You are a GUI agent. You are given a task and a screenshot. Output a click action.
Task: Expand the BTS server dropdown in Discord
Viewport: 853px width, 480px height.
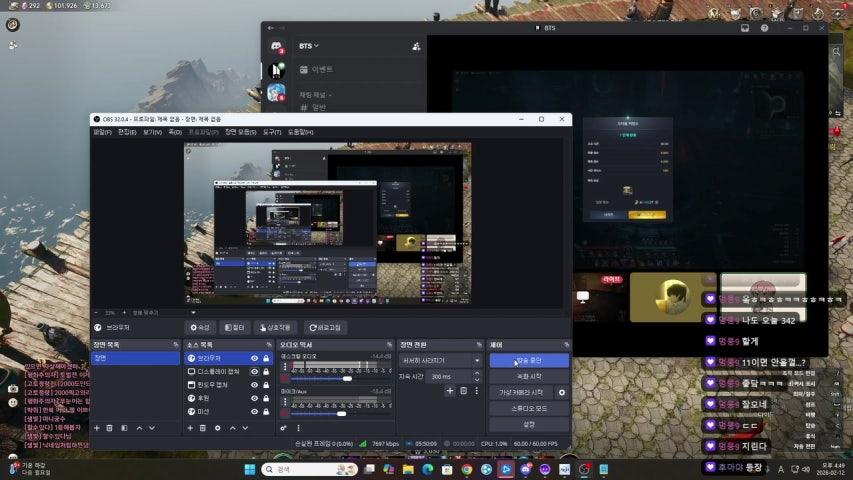(x=308, y=46)
